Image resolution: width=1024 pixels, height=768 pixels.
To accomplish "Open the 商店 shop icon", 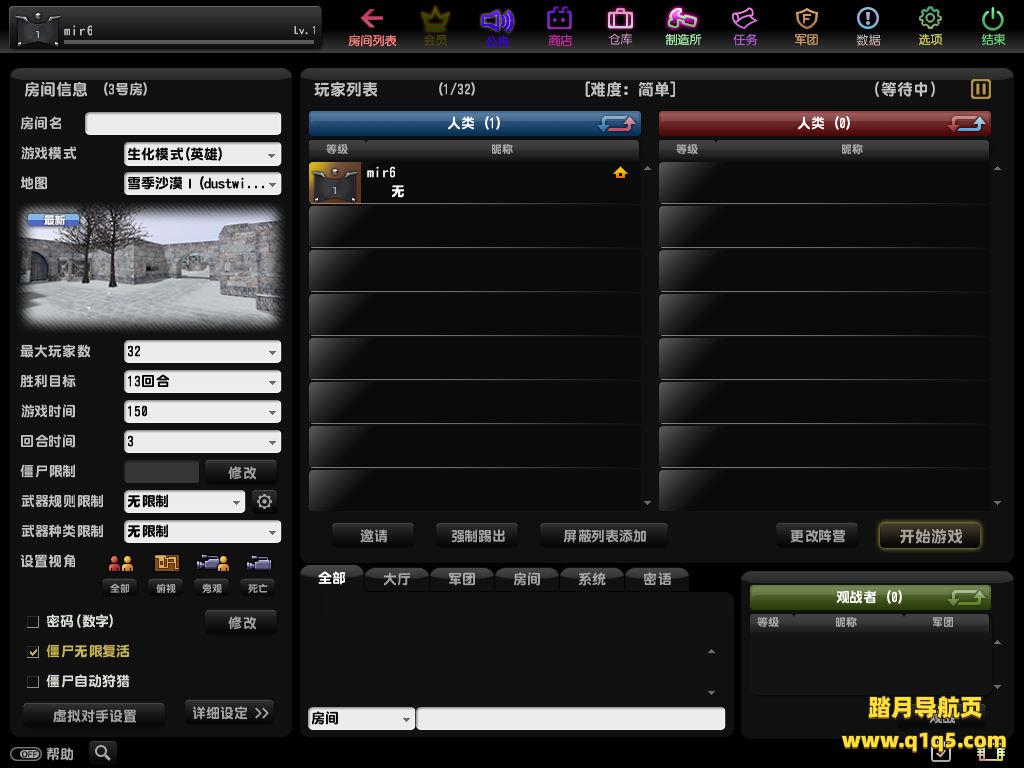I will 560,26.
